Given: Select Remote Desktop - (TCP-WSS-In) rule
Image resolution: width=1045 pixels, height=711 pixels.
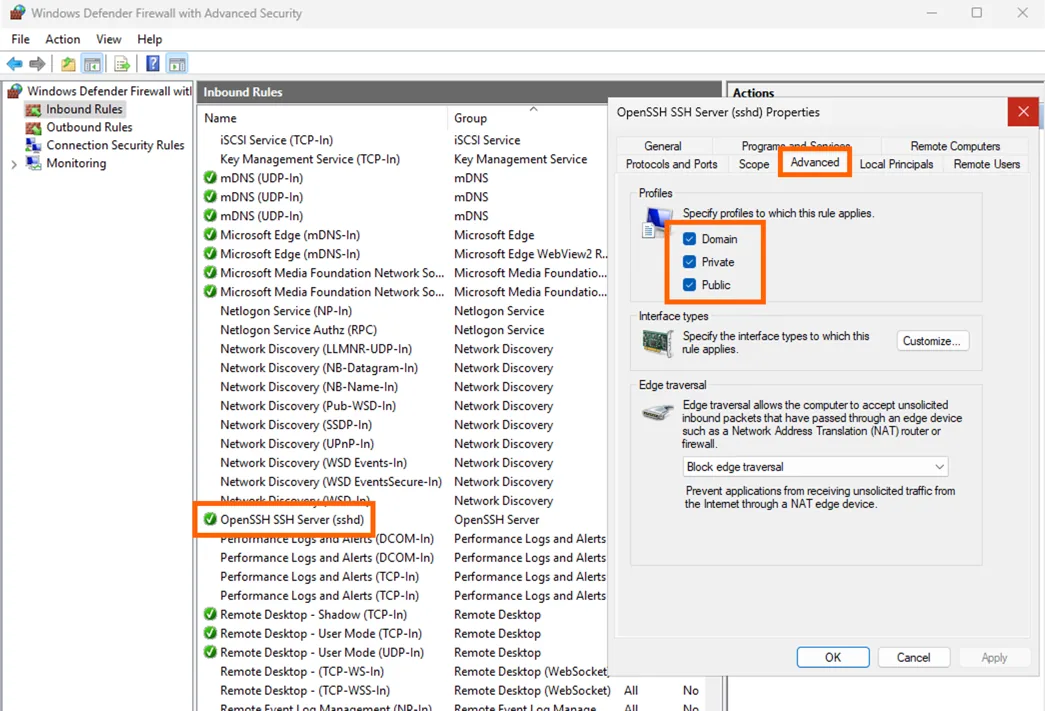Looking at the screenshot, I should 305,690.
